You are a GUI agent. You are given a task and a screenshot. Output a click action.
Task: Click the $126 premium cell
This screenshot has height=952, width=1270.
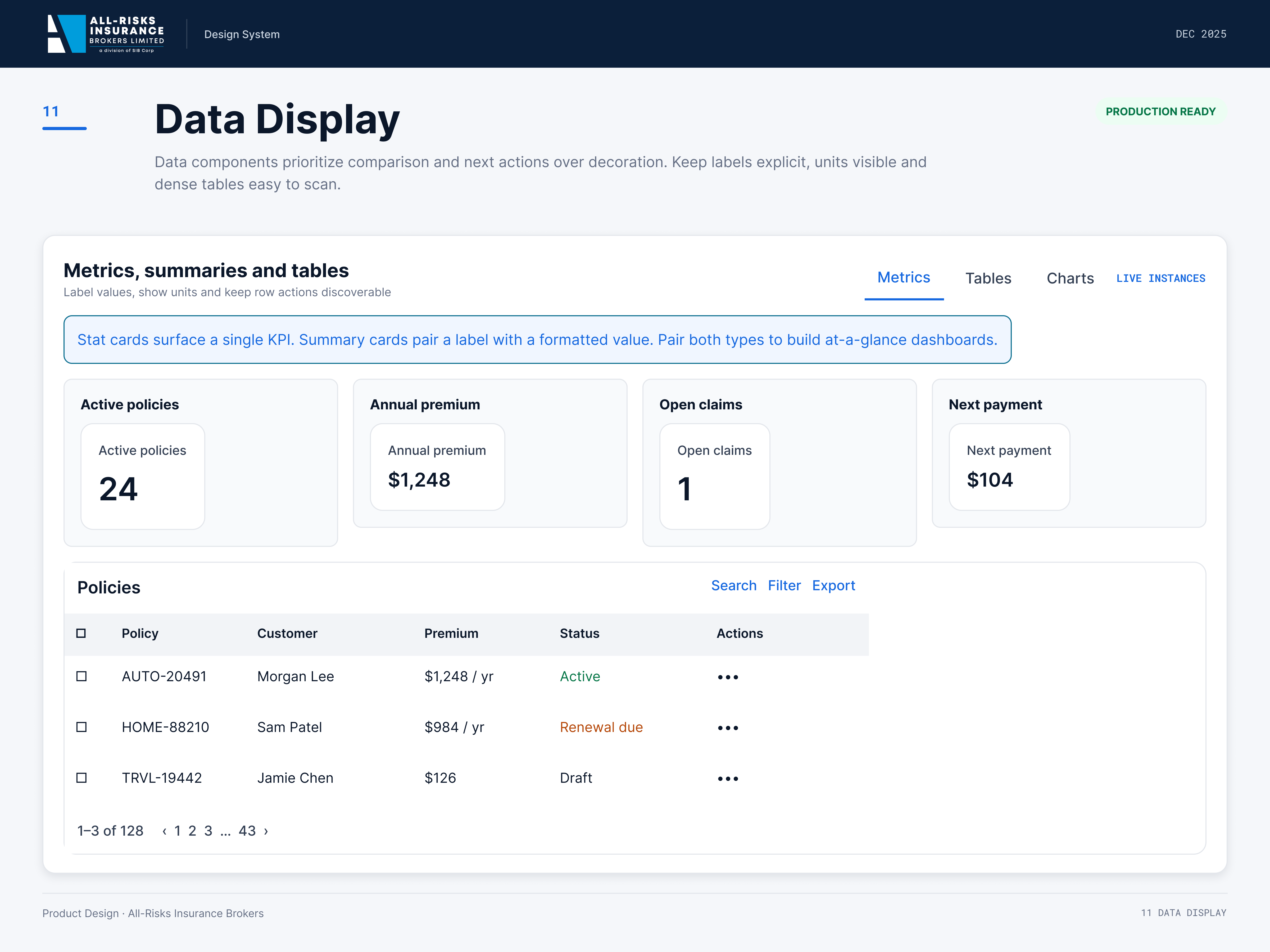pos(440,778)
